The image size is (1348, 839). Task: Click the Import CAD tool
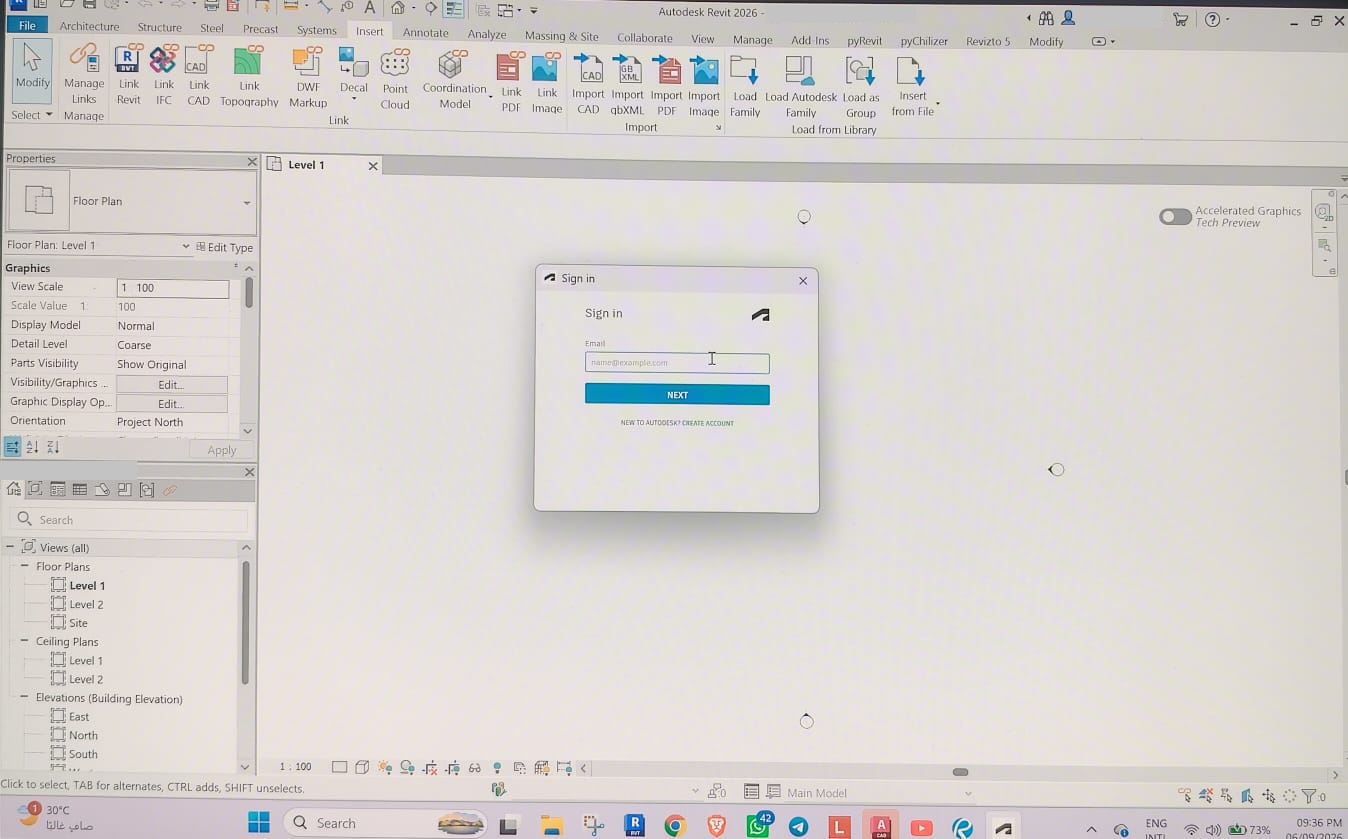tap(588, 84)
